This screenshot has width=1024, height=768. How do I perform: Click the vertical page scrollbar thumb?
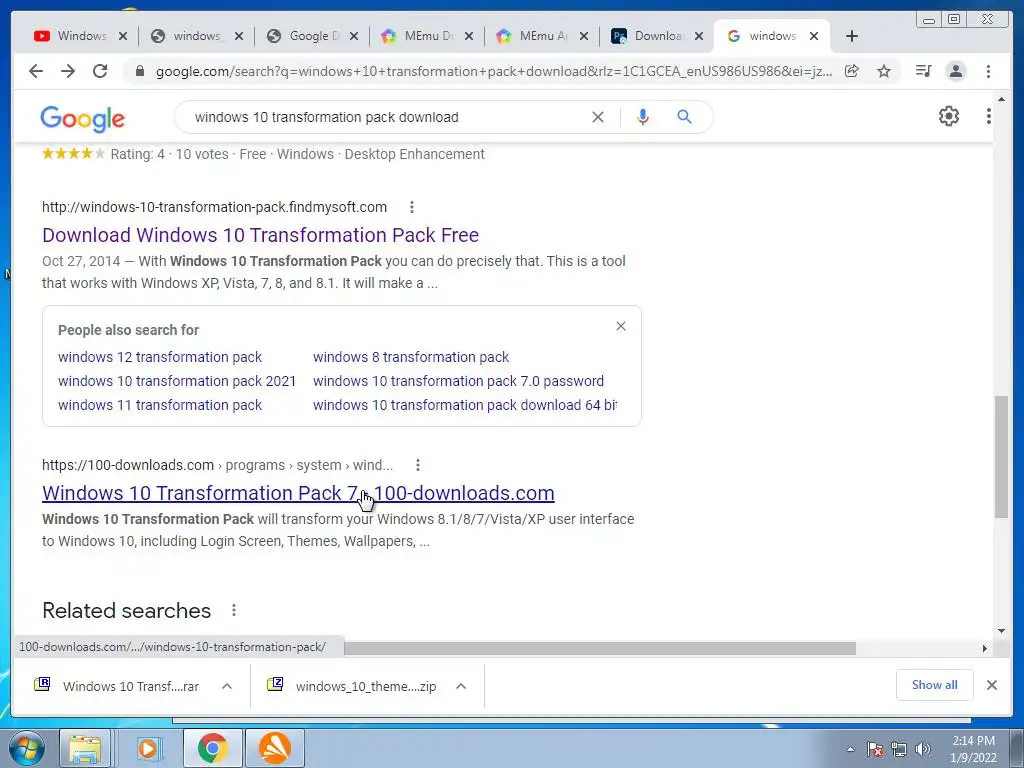[x=1001, y=456]
